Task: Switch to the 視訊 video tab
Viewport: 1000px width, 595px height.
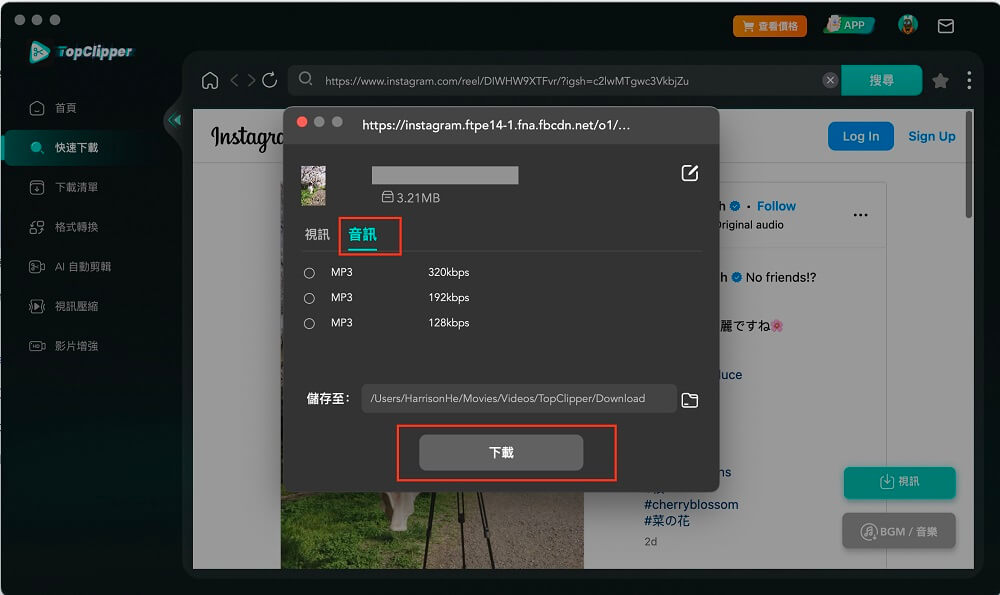Action: (x=317, y=235)
